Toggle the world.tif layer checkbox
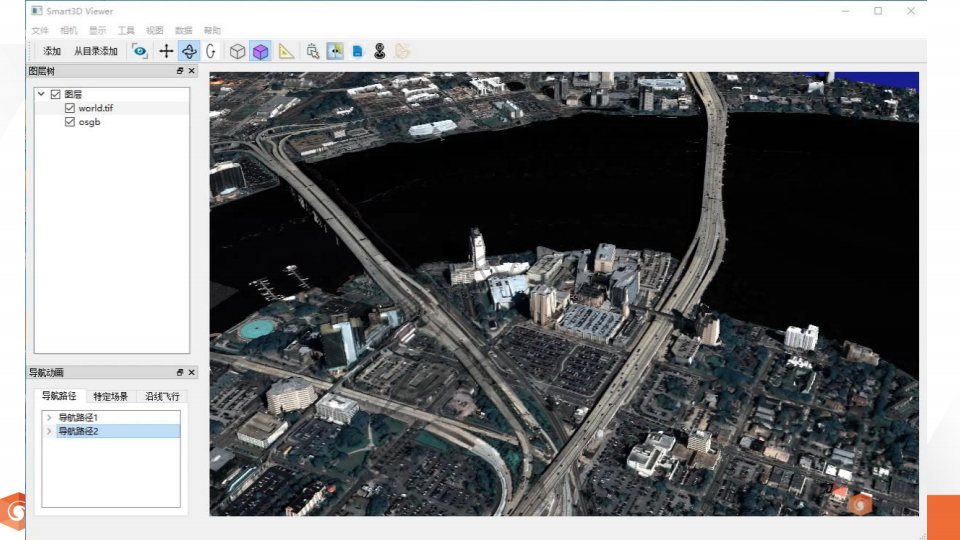The image size is (960, 540). tap(70, 108)
